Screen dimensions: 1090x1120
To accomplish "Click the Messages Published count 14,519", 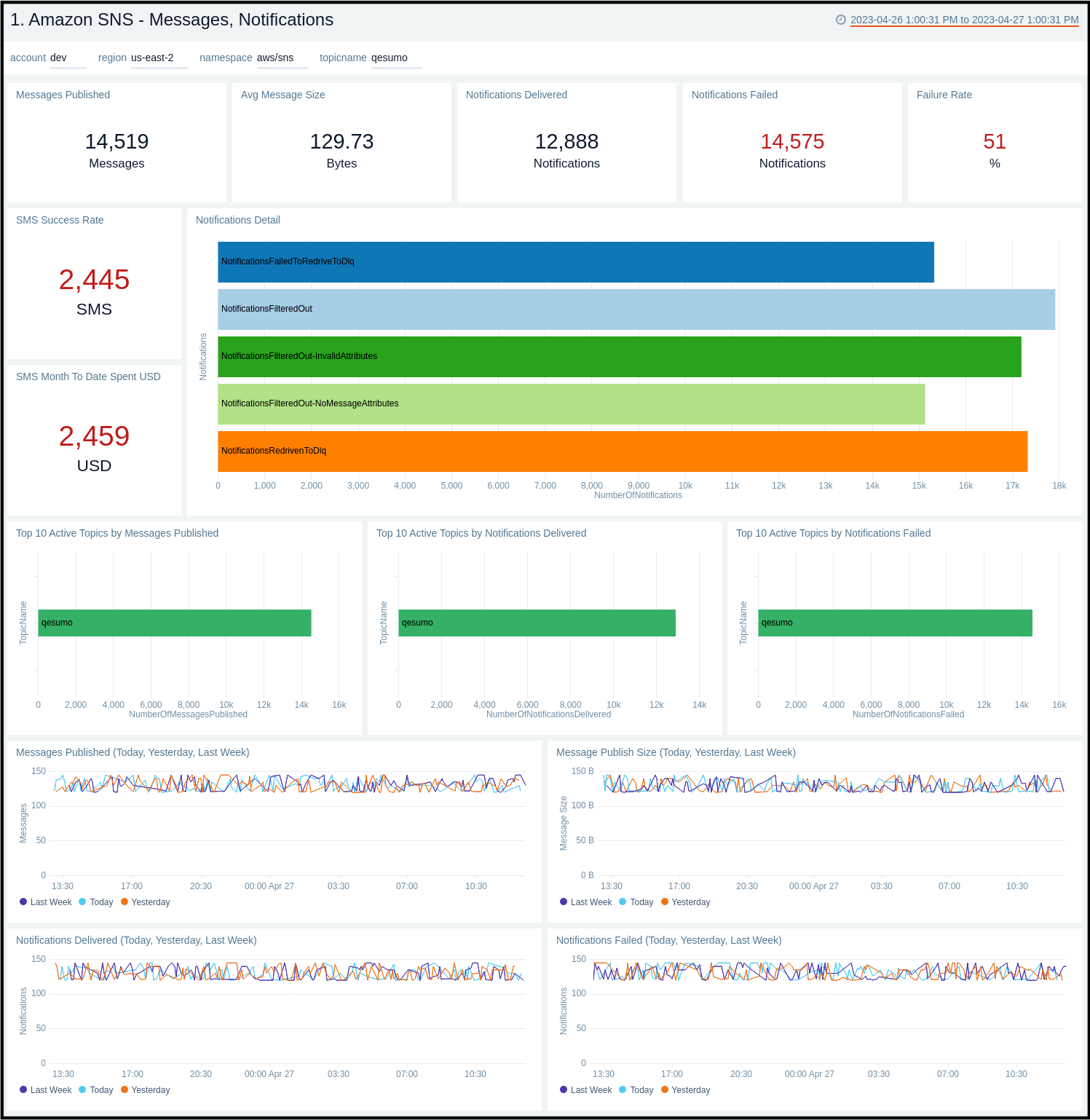I will 116,141.
